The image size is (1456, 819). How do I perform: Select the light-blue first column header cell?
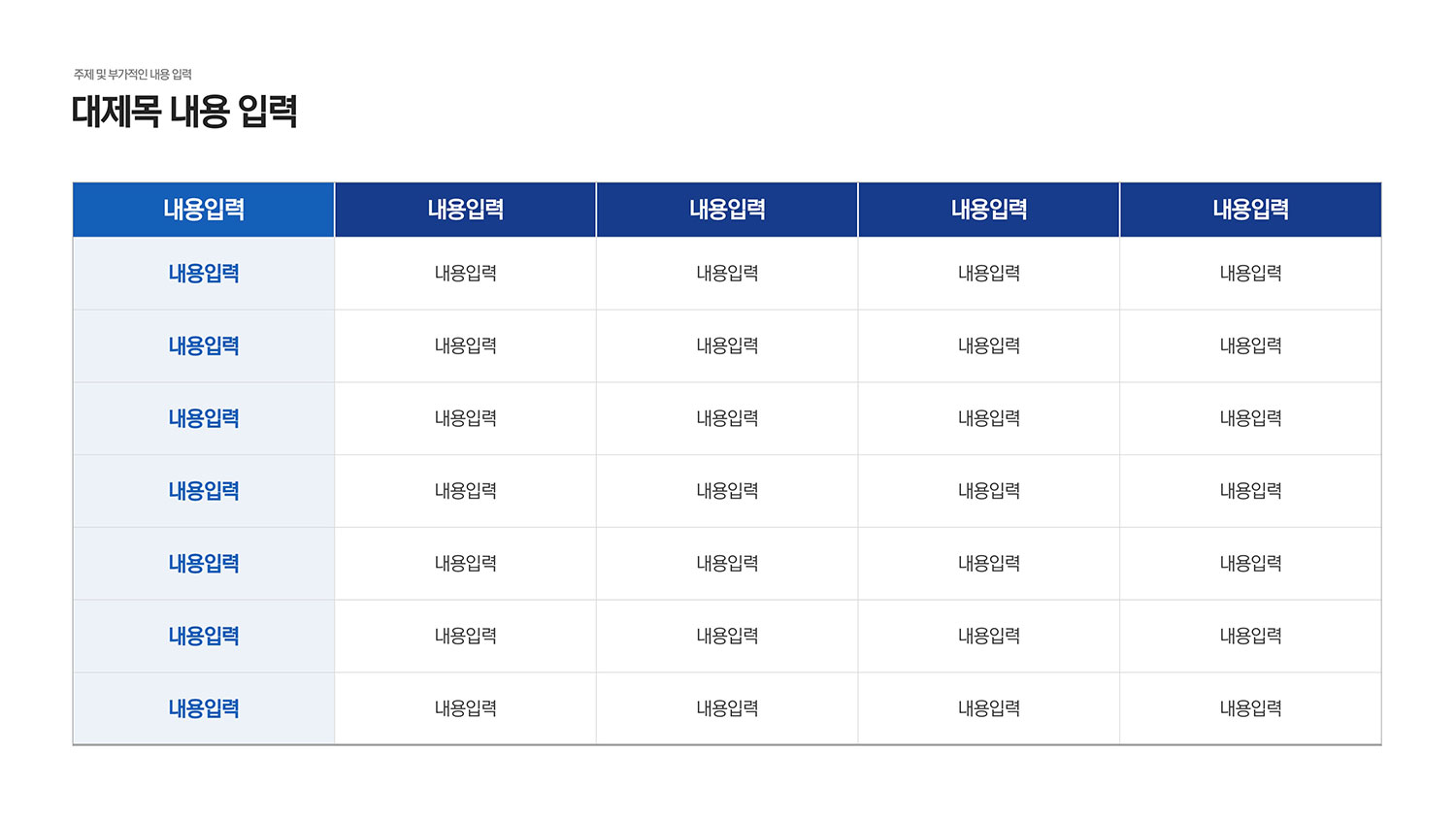click(204, 210)
